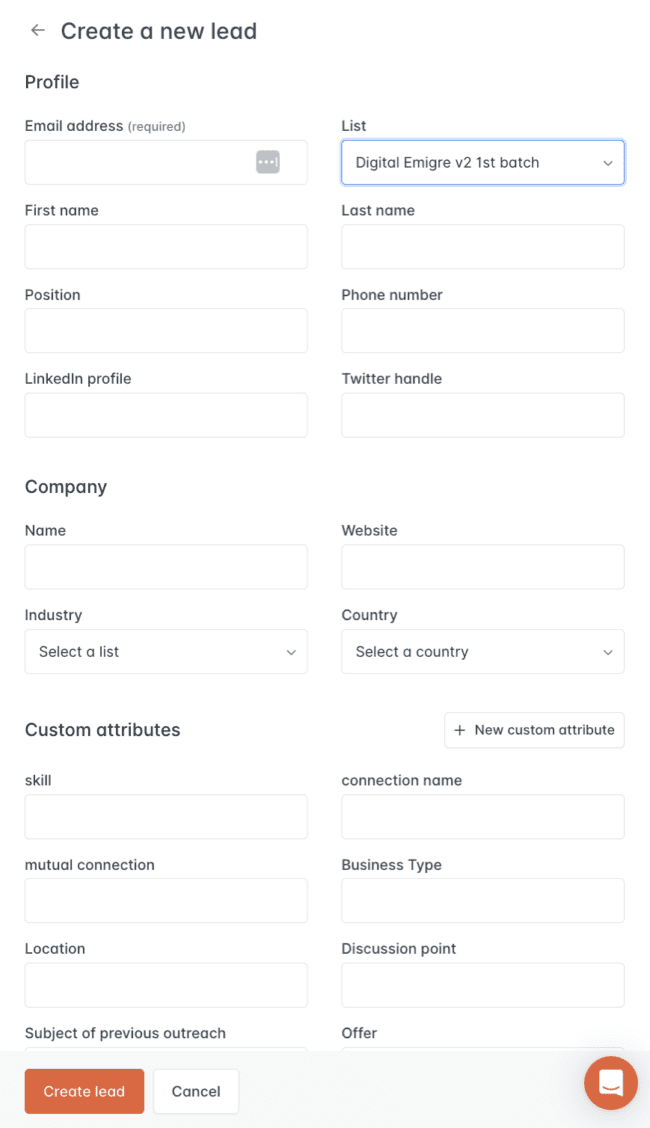Expand the Industry 'Select a list' dropdown
The height and width of the screenshot is (1128, 650).
pyautogui.click(x=165, y=651)
